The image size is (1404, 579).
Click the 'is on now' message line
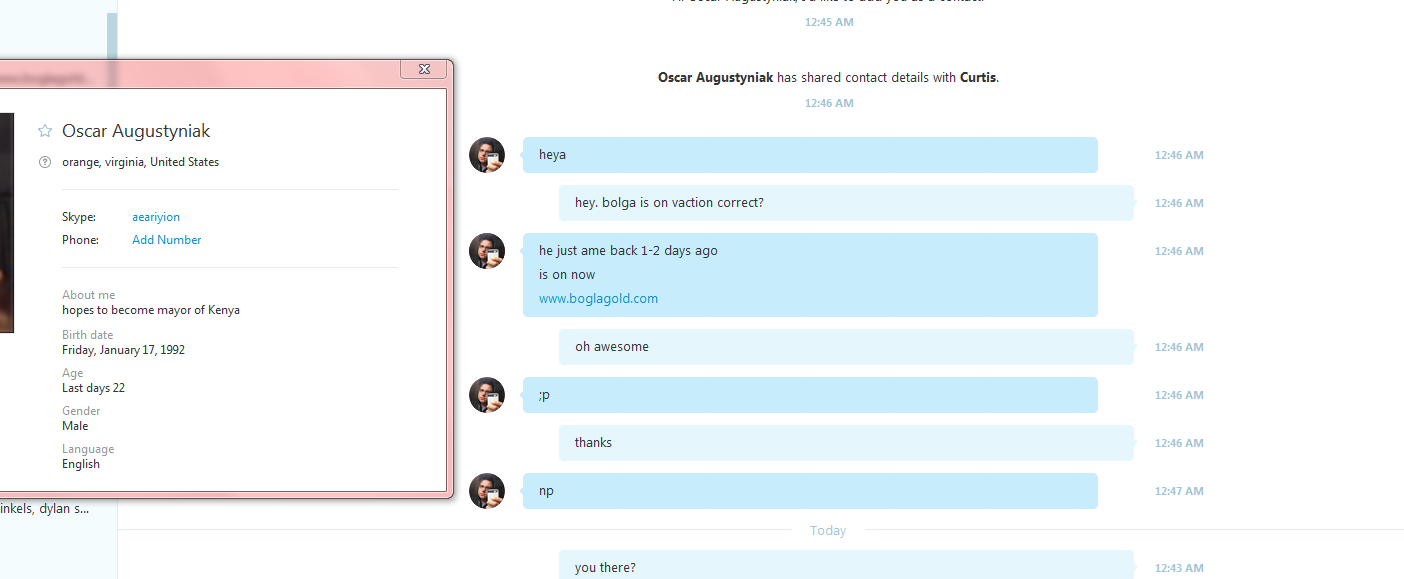567,275
